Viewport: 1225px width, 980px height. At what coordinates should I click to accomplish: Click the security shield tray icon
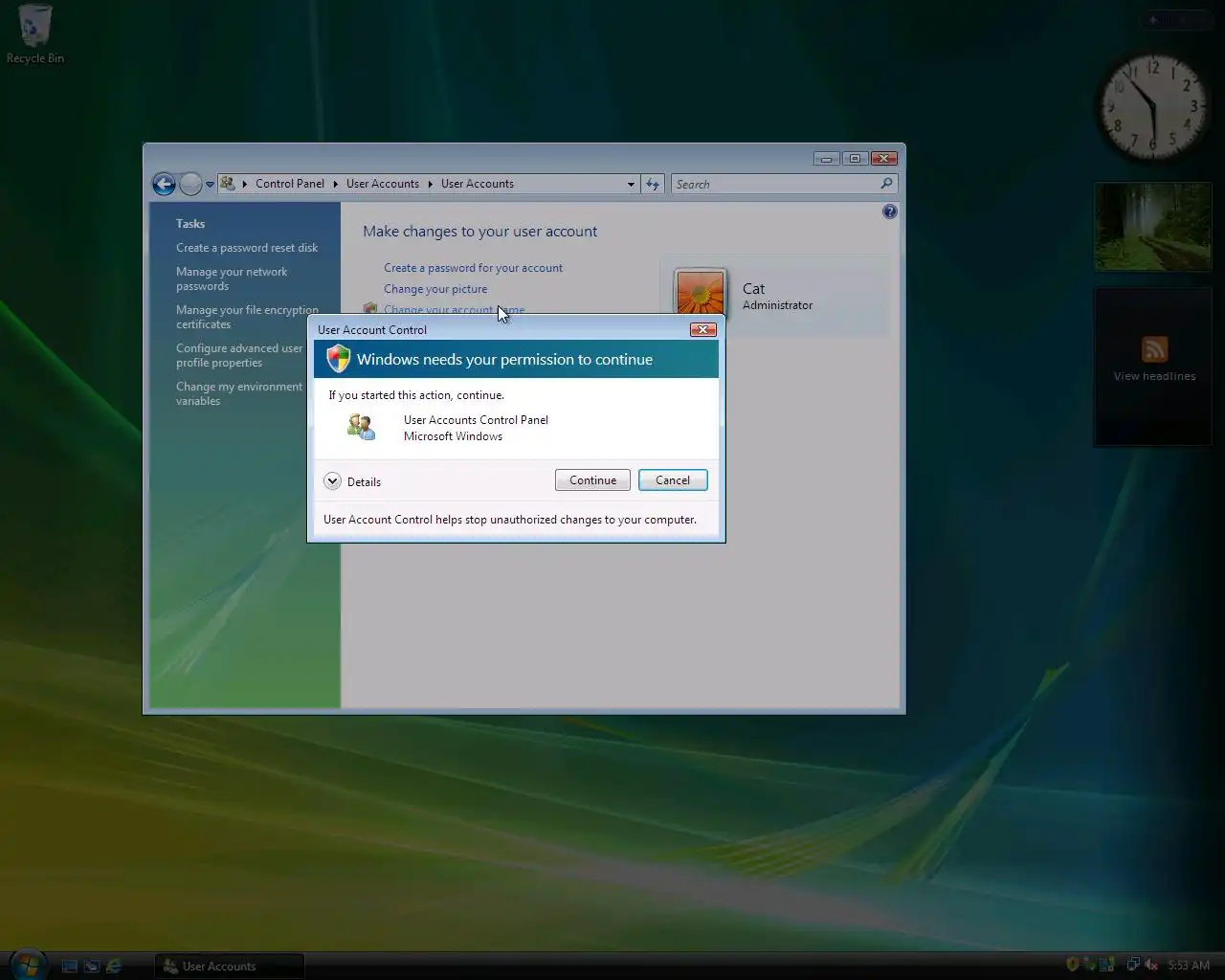(1072, 965)
